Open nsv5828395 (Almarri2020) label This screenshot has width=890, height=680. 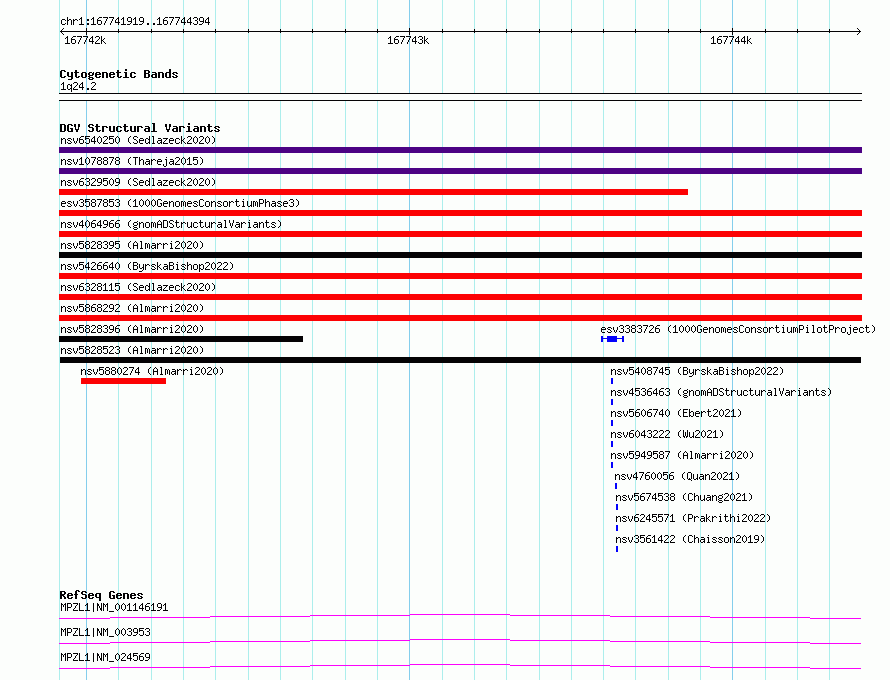(x=132, y=245)
